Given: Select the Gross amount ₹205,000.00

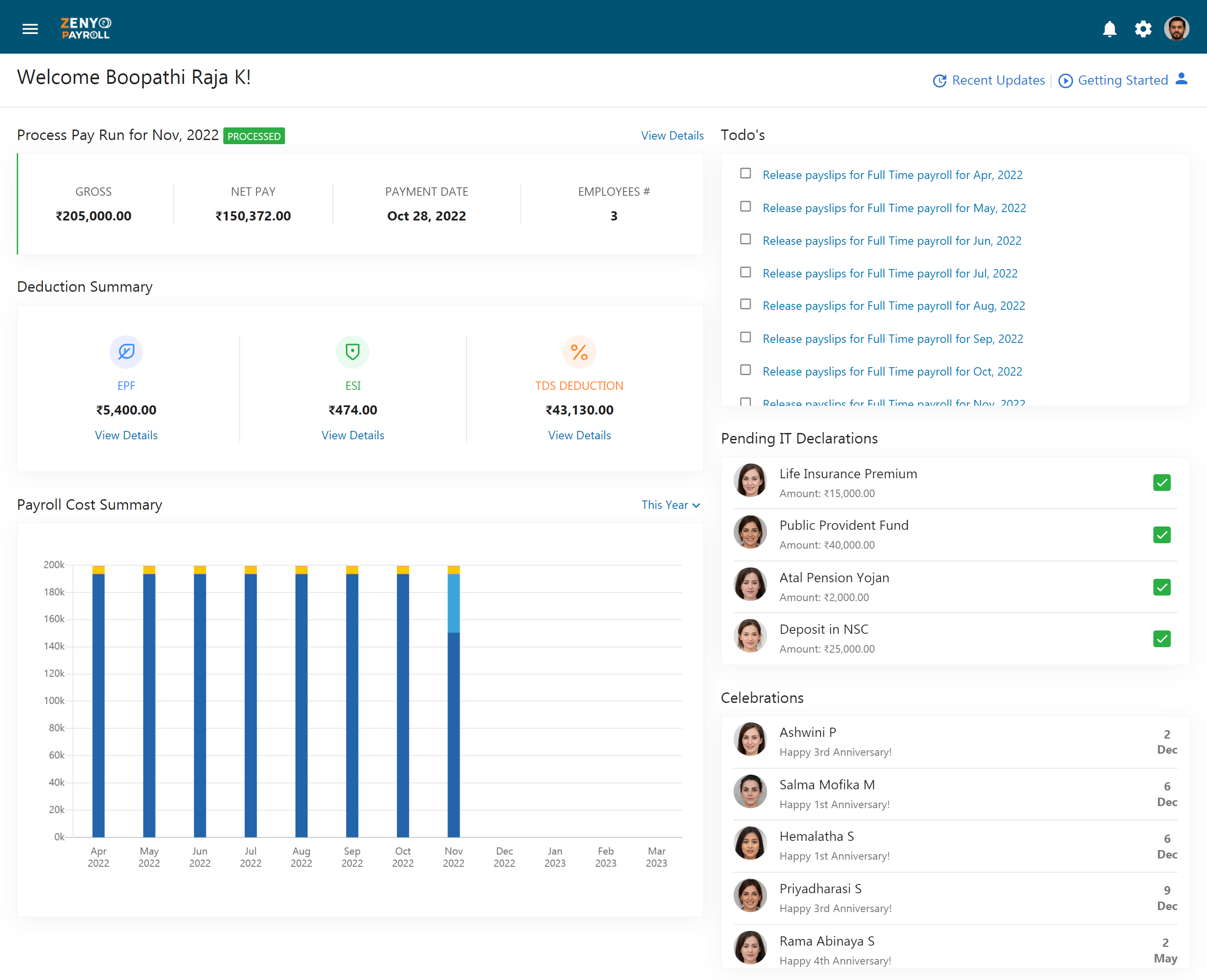Looking at the screenshot, I should point(94,216).
